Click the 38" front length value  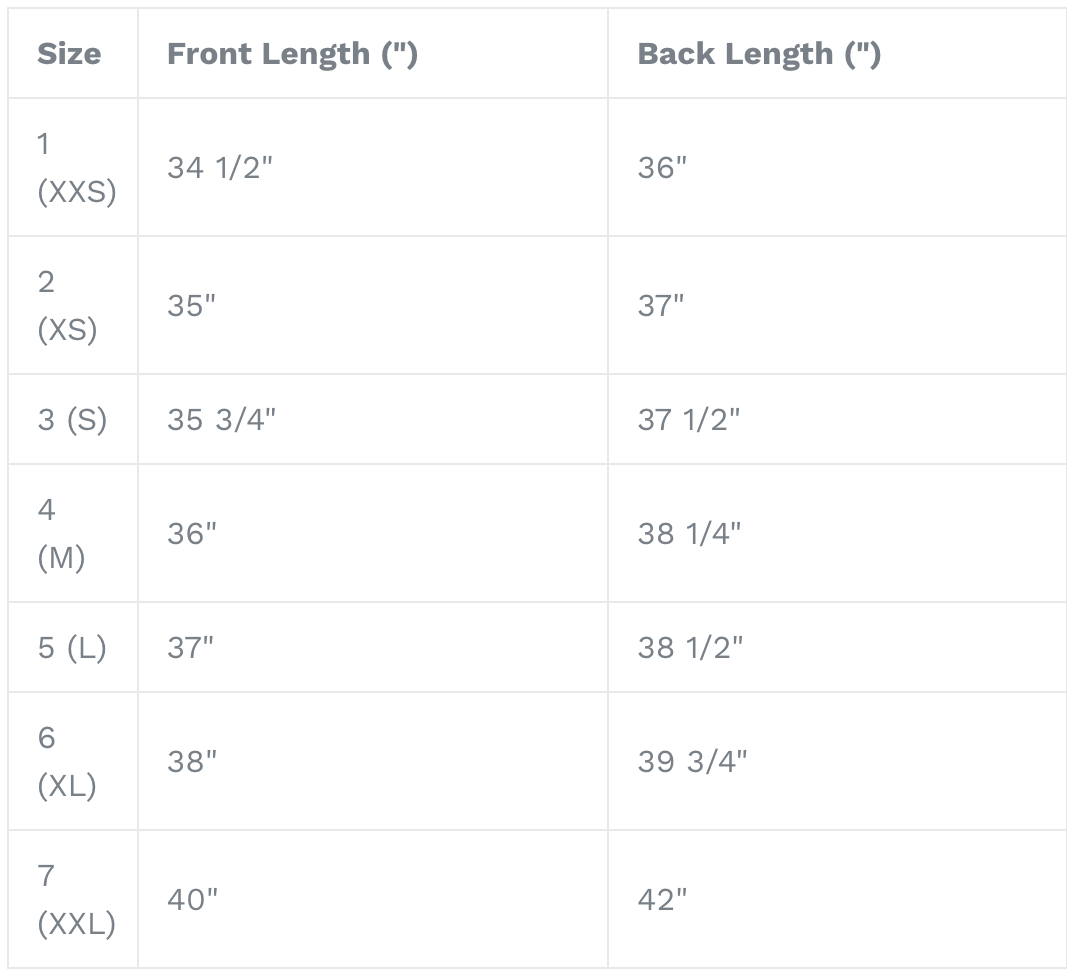click(x=192, y=761)
